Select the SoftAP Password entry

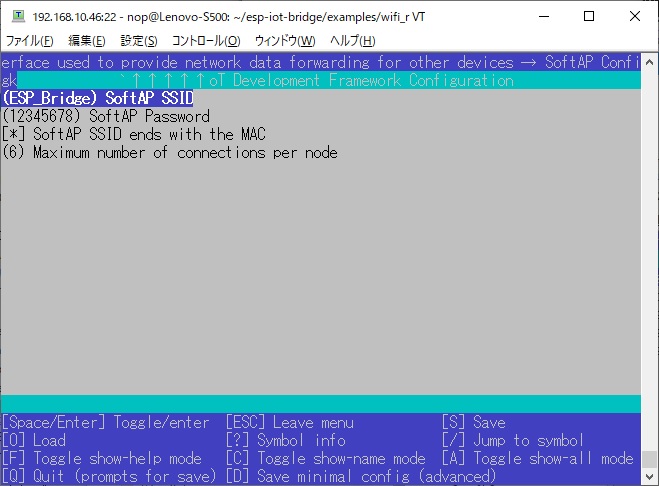(x=106, y=116)
